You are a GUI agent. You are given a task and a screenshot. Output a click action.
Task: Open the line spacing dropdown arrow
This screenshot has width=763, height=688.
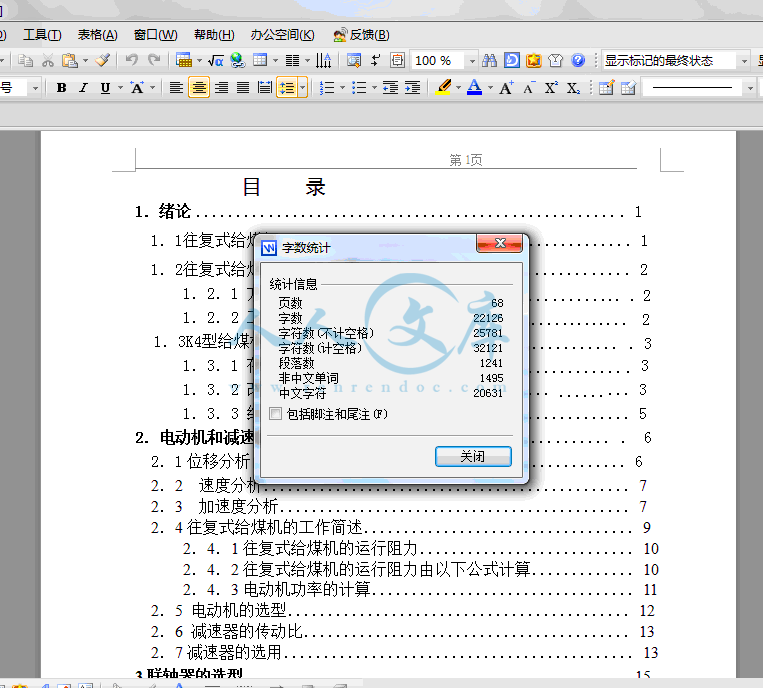303,88
